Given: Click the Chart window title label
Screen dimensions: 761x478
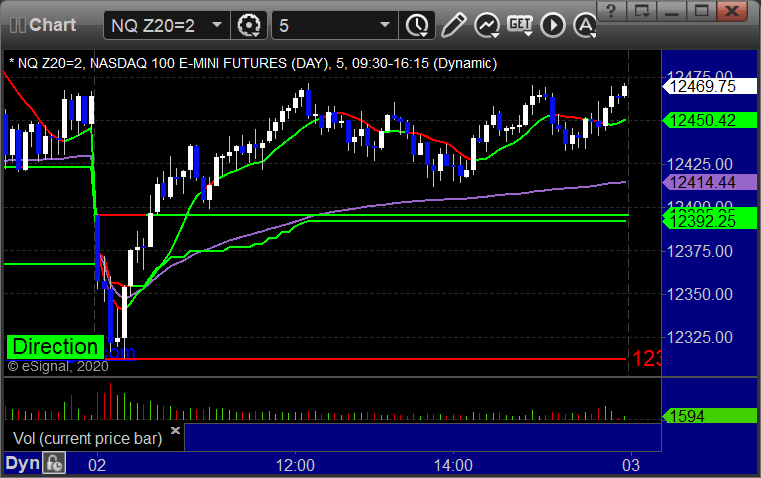Looking at the screenshot, I should (52, 25).
